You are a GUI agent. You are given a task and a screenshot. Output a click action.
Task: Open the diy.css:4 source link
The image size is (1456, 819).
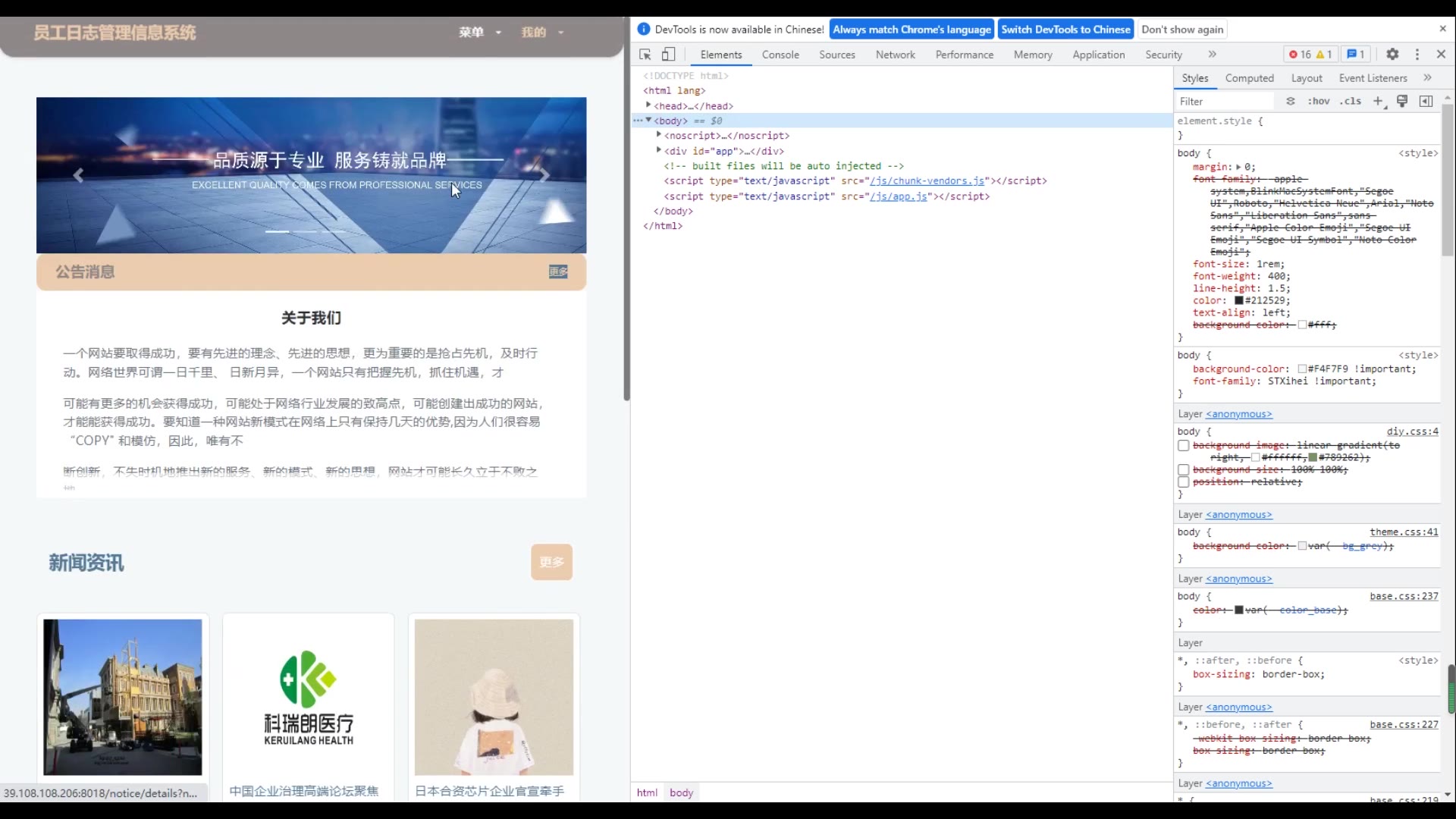pos(1412,431)
